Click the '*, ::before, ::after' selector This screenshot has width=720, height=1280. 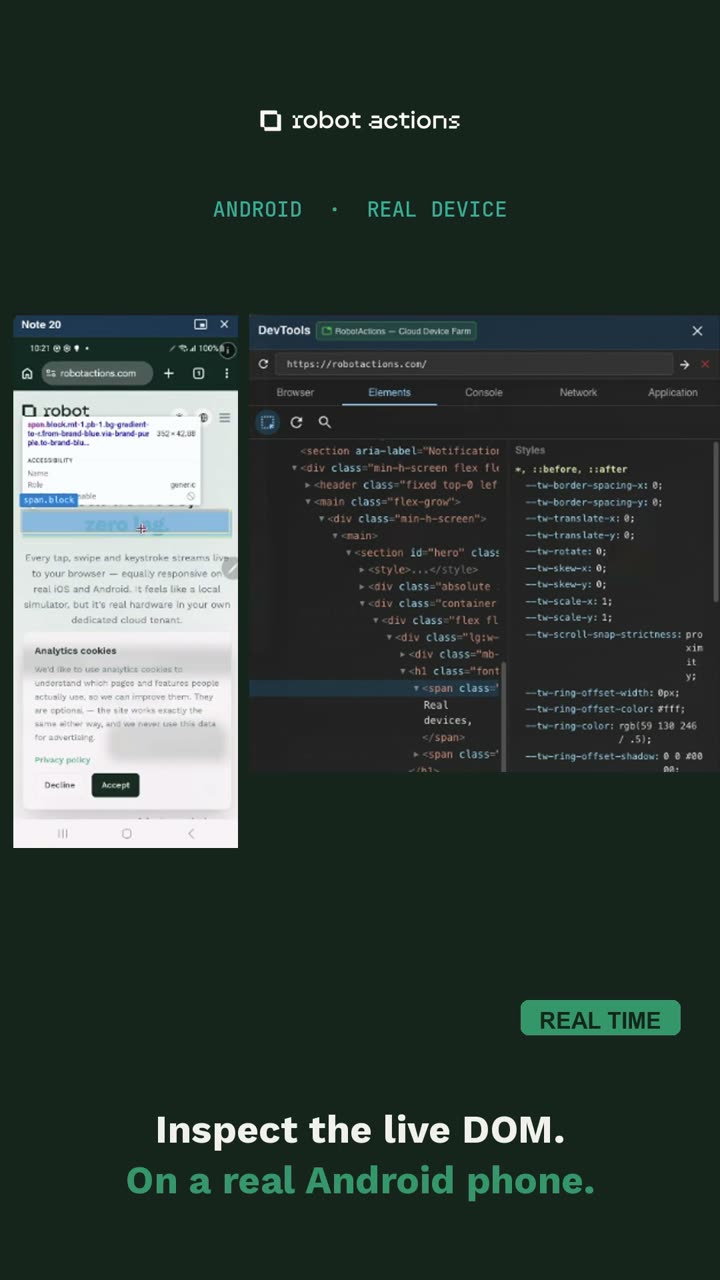[x=571, y=469]
